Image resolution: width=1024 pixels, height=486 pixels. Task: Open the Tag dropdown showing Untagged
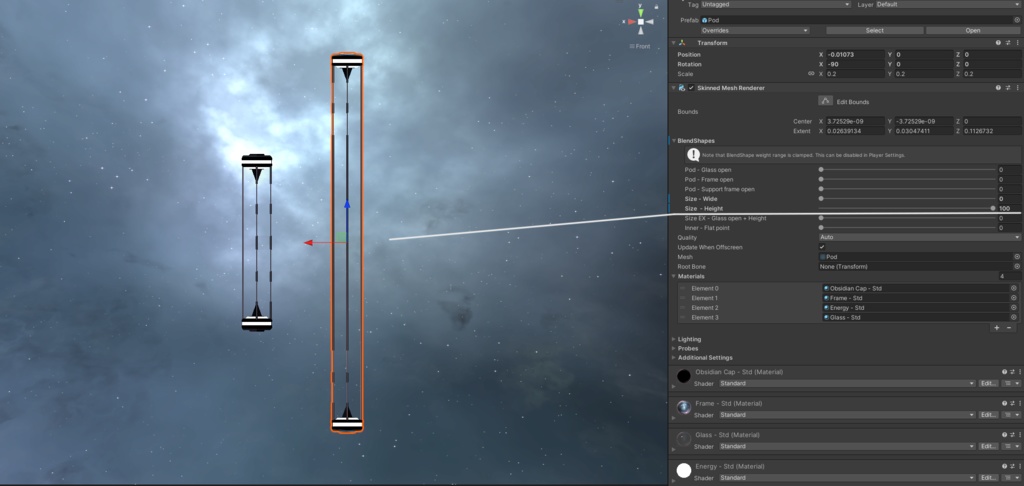pos(776,5)
